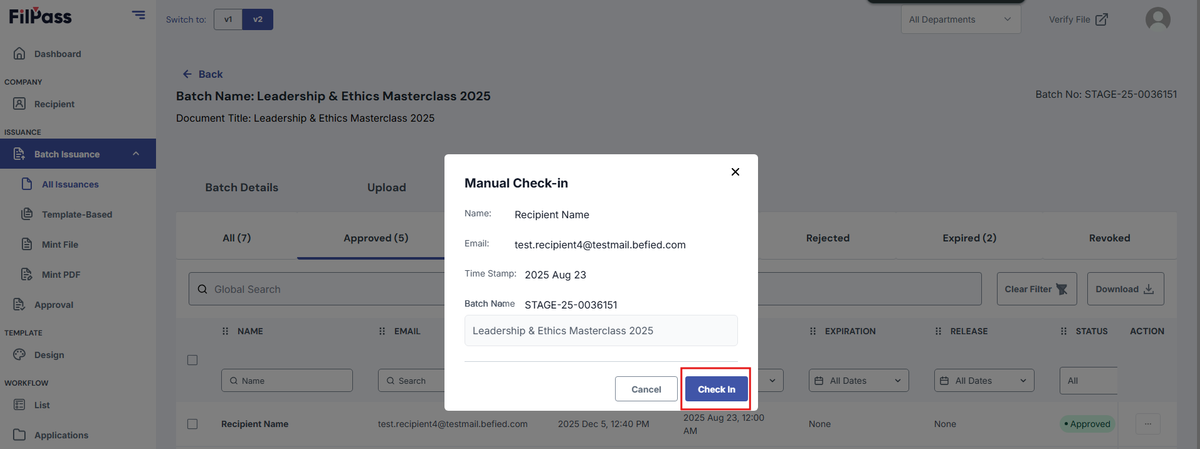1200x449 pixels.
Task: Open Template-Based issuance
Action: [x=77, y=214]
